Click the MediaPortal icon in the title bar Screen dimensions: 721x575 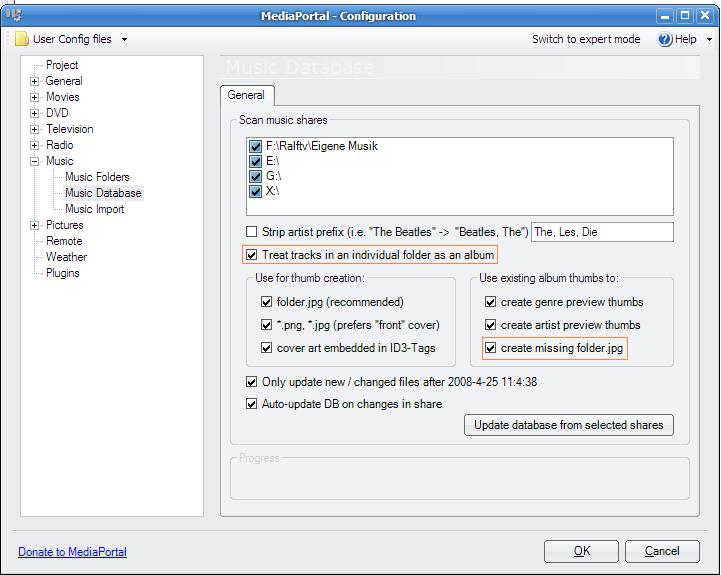[13, 16]
